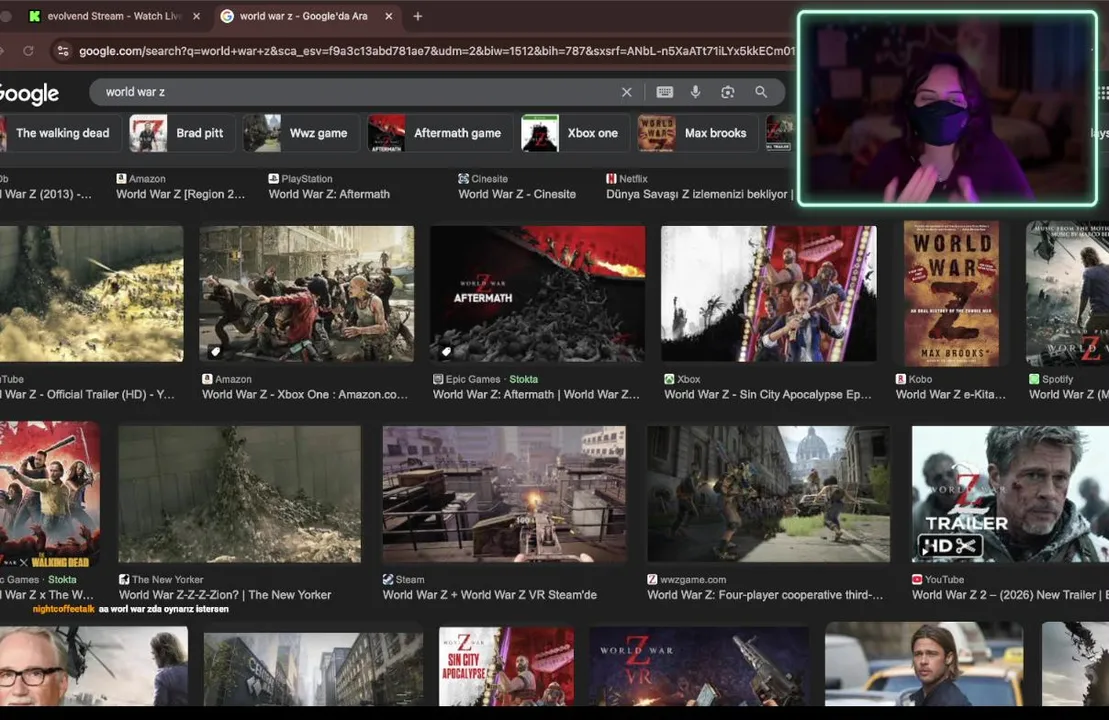Image resolution: width=1109 pixels, height=720 pixels.
Task: Open the wwzgame.com street scene thumbnail
Action: click(769, 494)
